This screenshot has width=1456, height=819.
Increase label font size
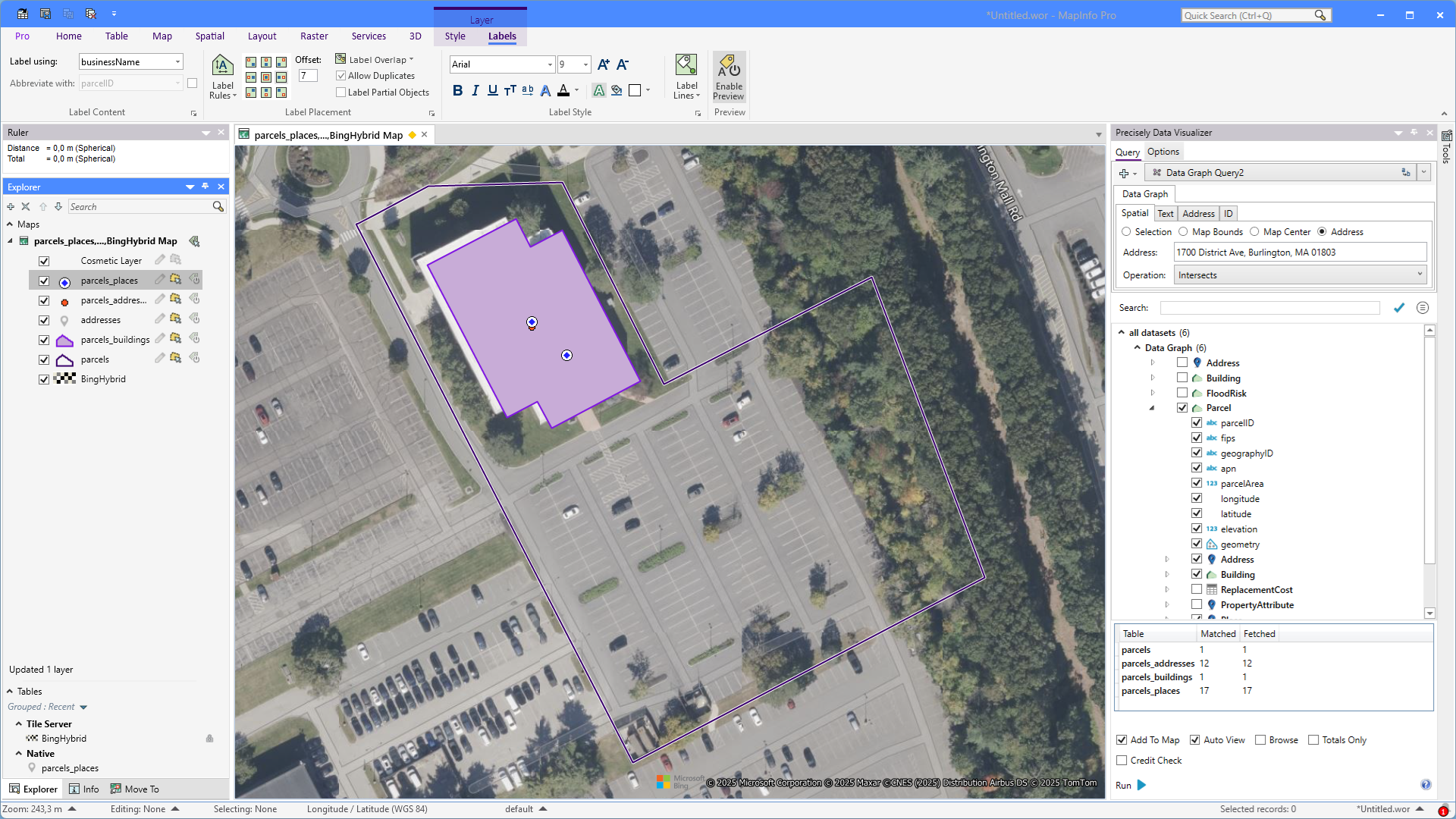(604, 64)
